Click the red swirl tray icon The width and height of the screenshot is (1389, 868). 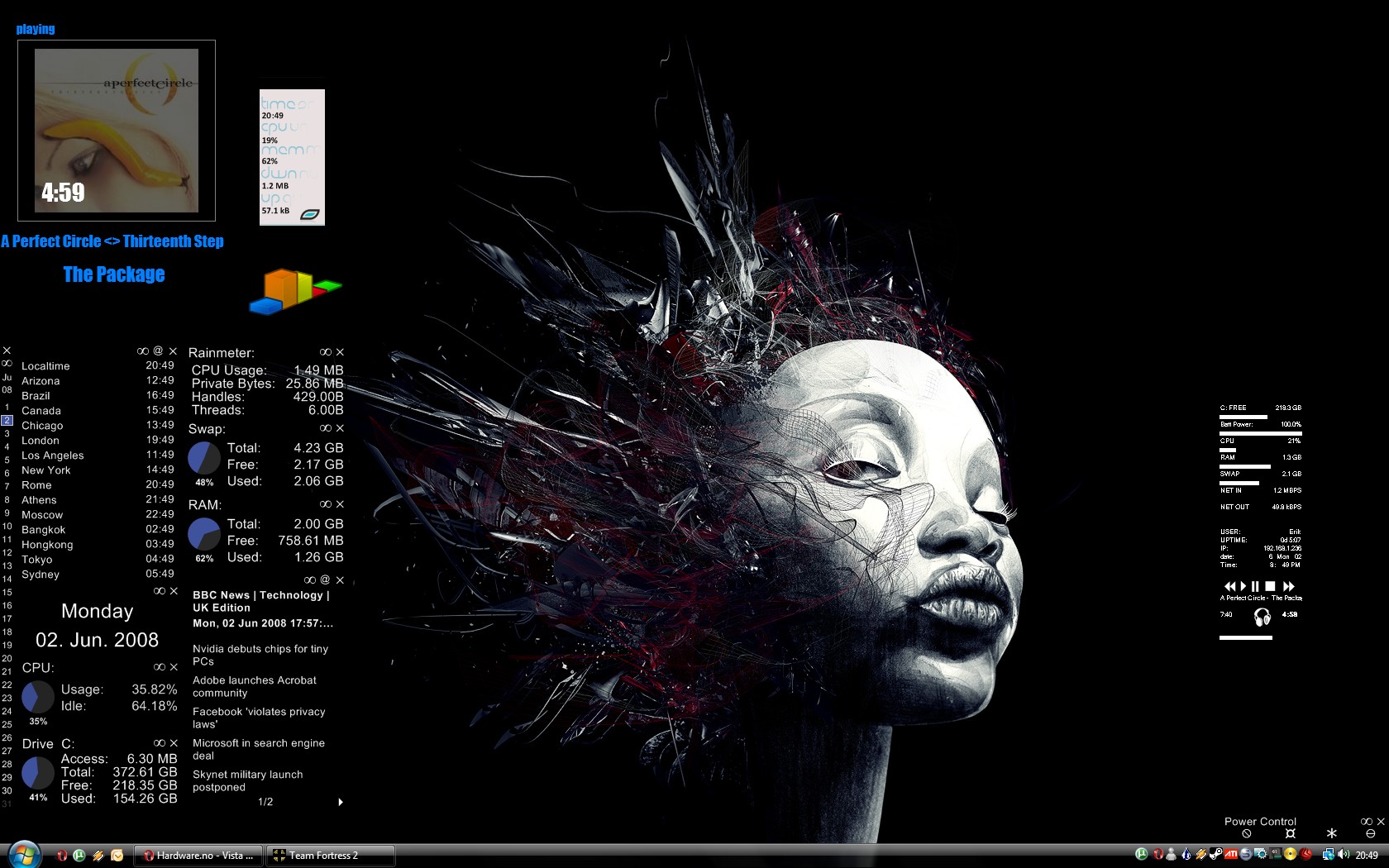(x=1305, y=854)
